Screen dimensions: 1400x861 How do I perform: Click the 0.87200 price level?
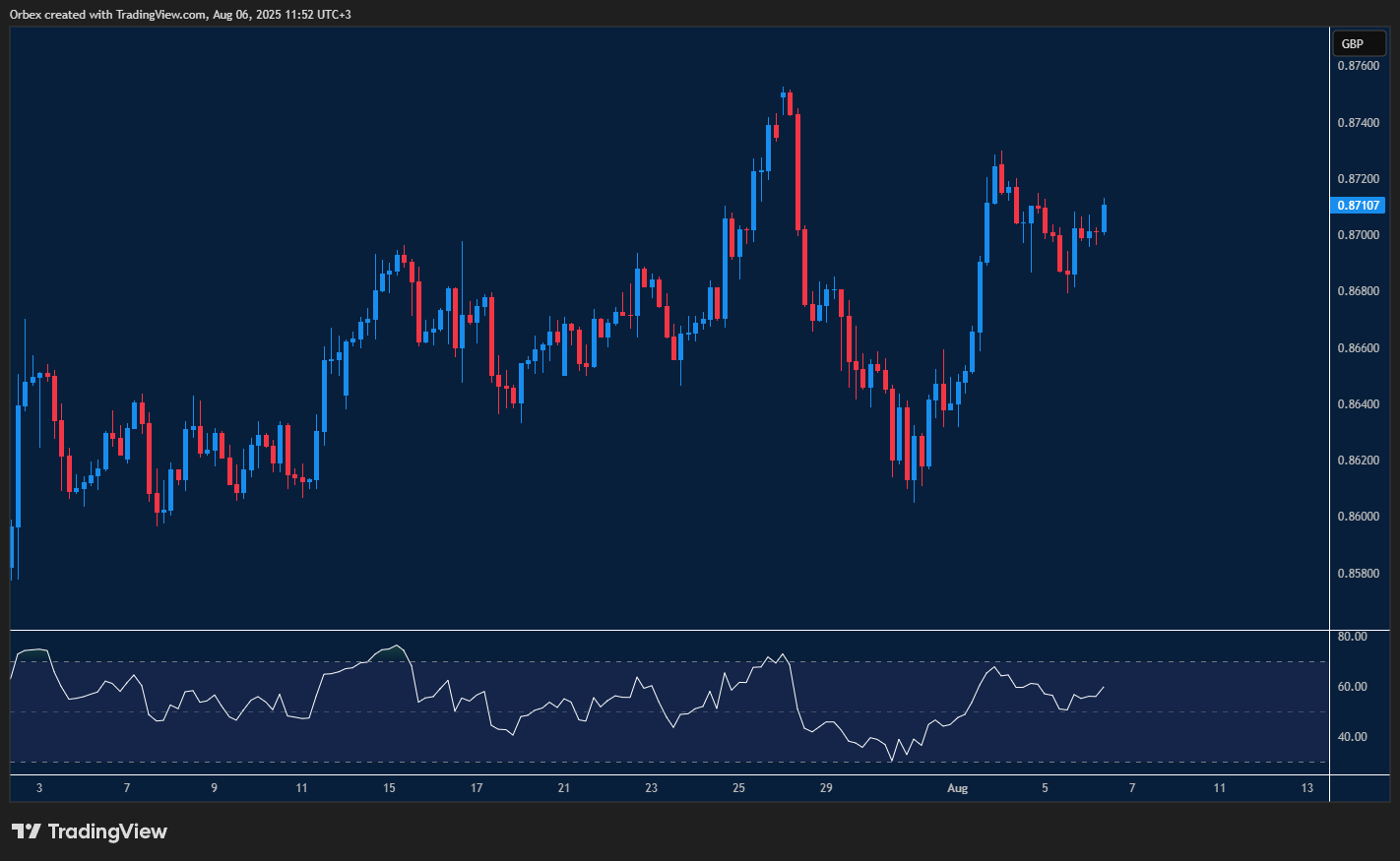pos(1361,178)
